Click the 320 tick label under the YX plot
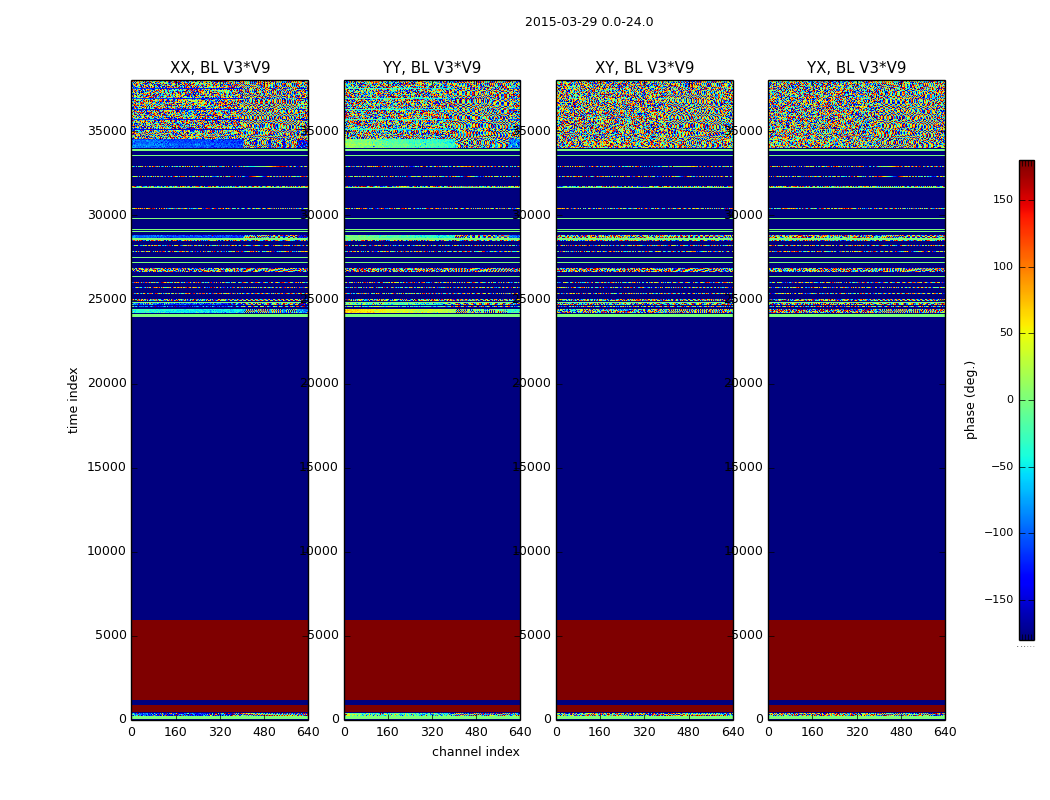Image resolution: width=1050 pixels, height=800 pixels. (856, 732)
